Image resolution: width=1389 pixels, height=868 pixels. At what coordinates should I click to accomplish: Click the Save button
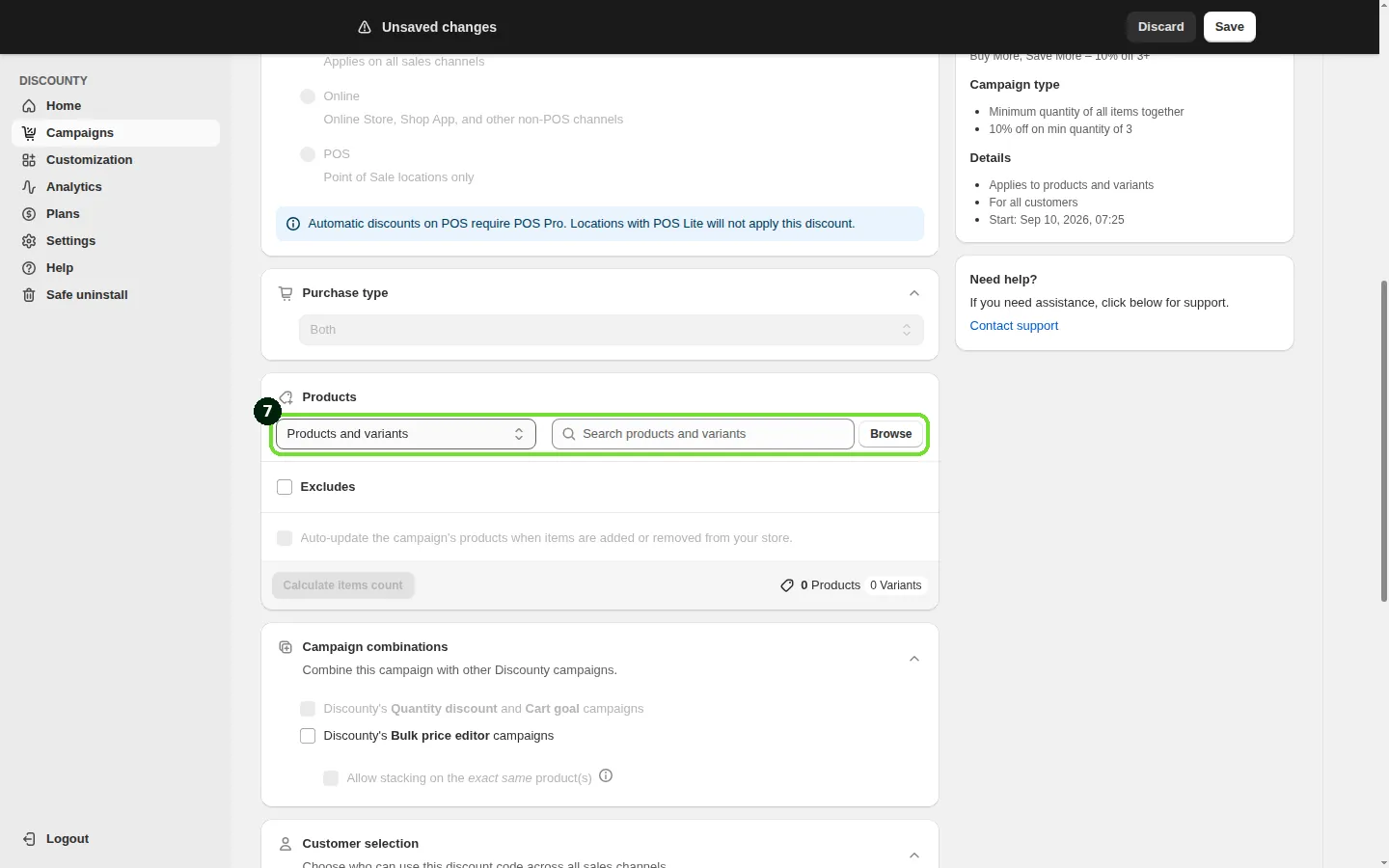(x=1230, y=27)
